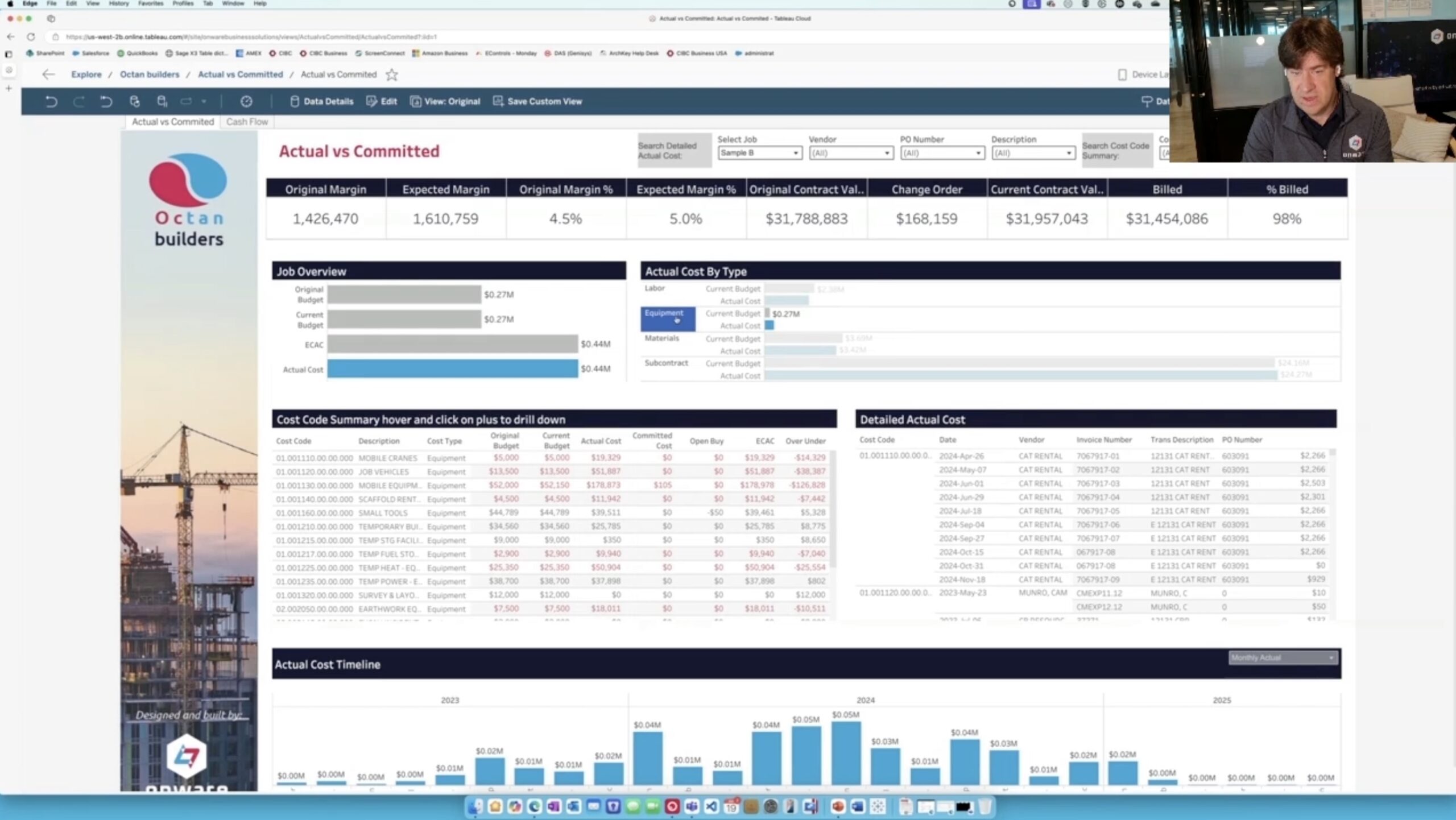This screenshot has width=1456, height=820.
Task: Open the SharePoint bookmark
Action: click(45, 53)
